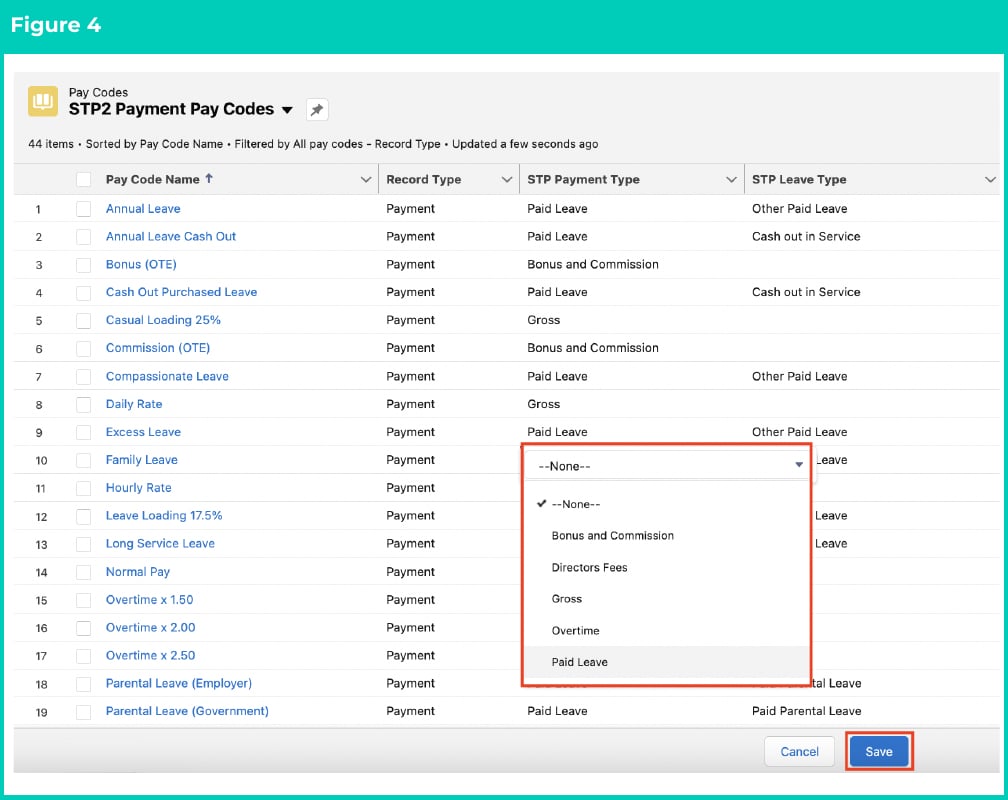This screenshot has height=800, width=1008.
Task: Open the Leave Loading 17.5% link
Action: pos(164,516)
